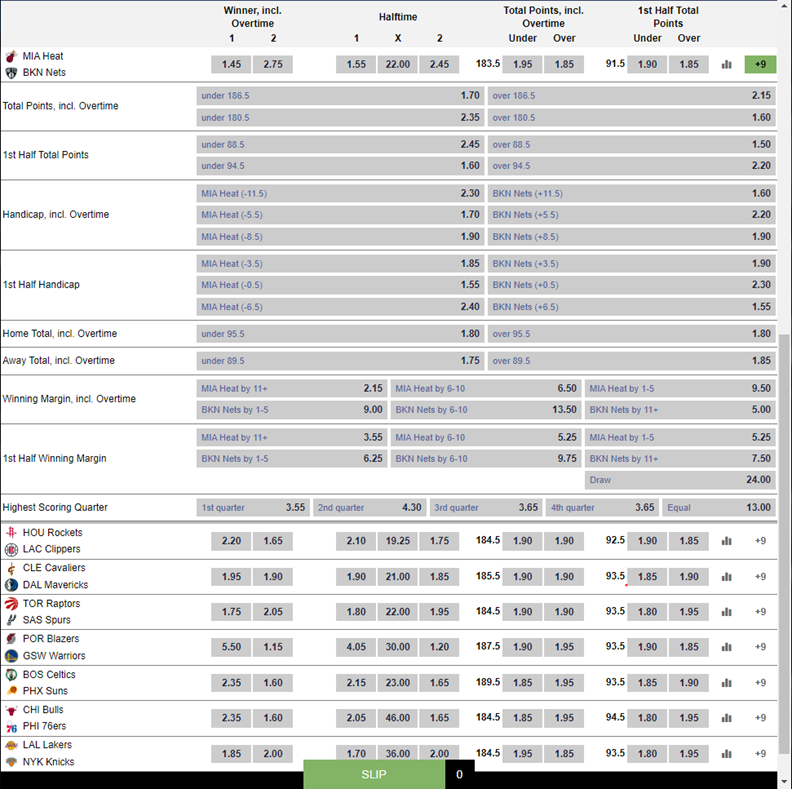Pick MIA Heat (-11.5) handicap at 2.30
The image size is (792, 789).
[340, 193]
